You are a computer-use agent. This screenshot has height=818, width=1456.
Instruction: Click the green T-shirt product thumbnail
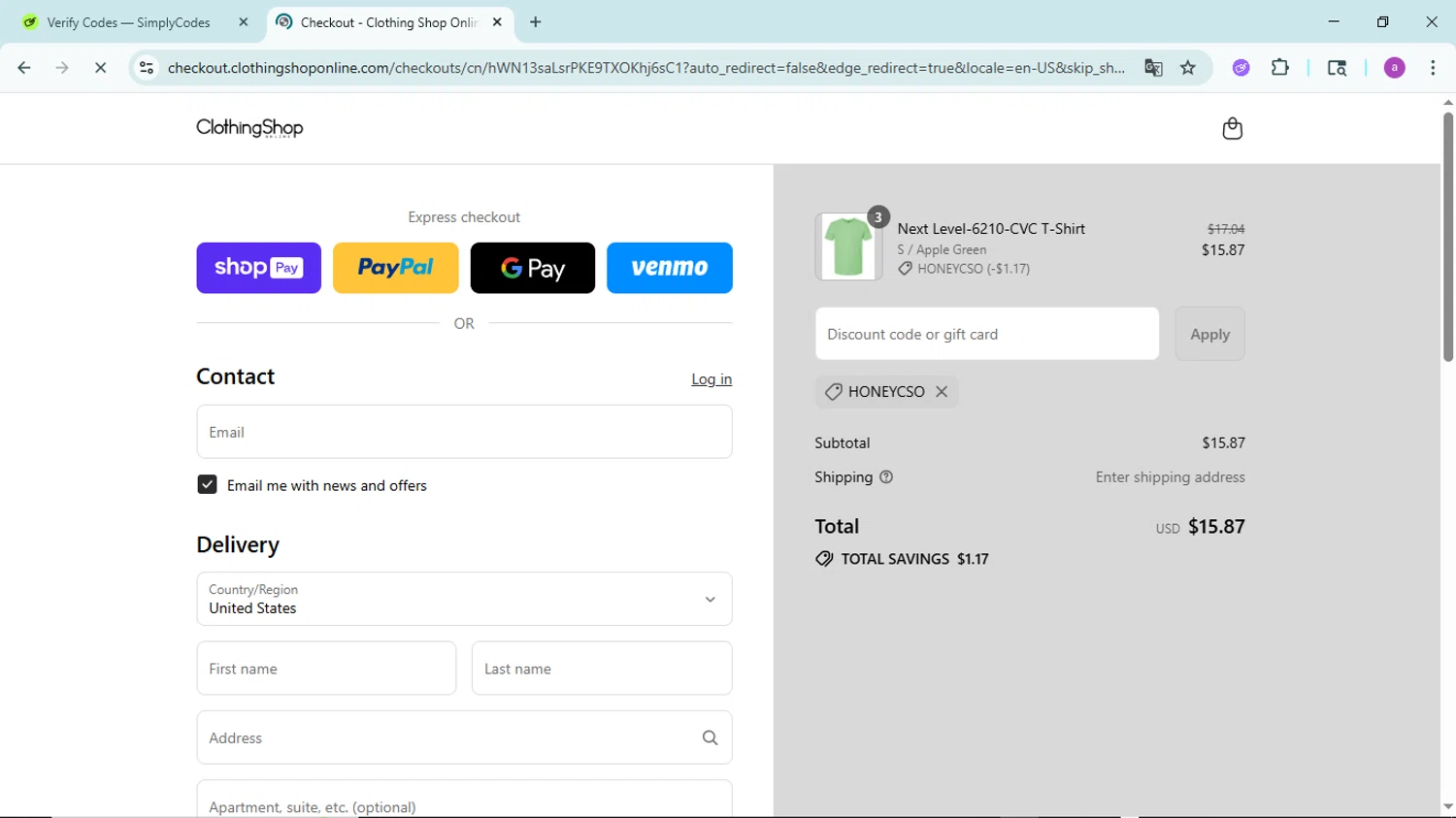pos(848,246)
